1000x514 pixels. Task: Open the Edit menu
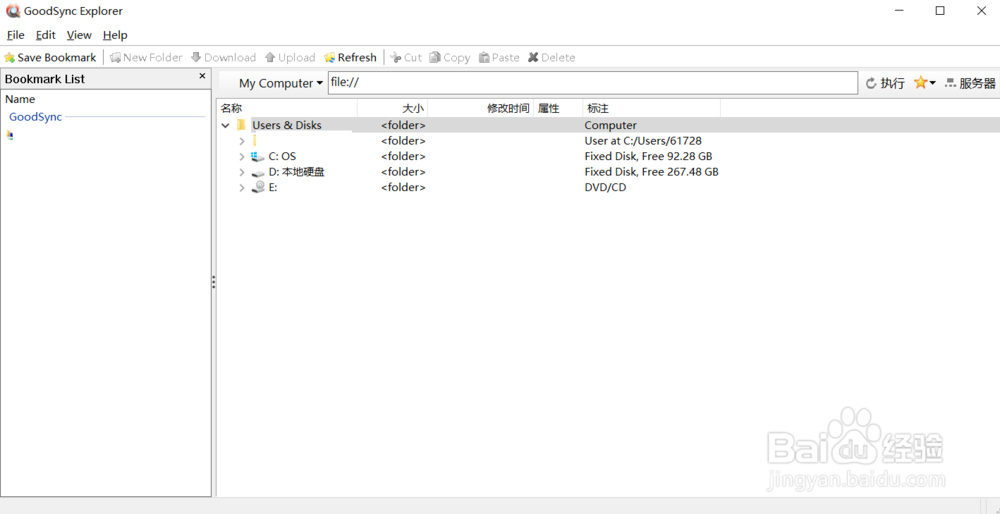point(45,35)
